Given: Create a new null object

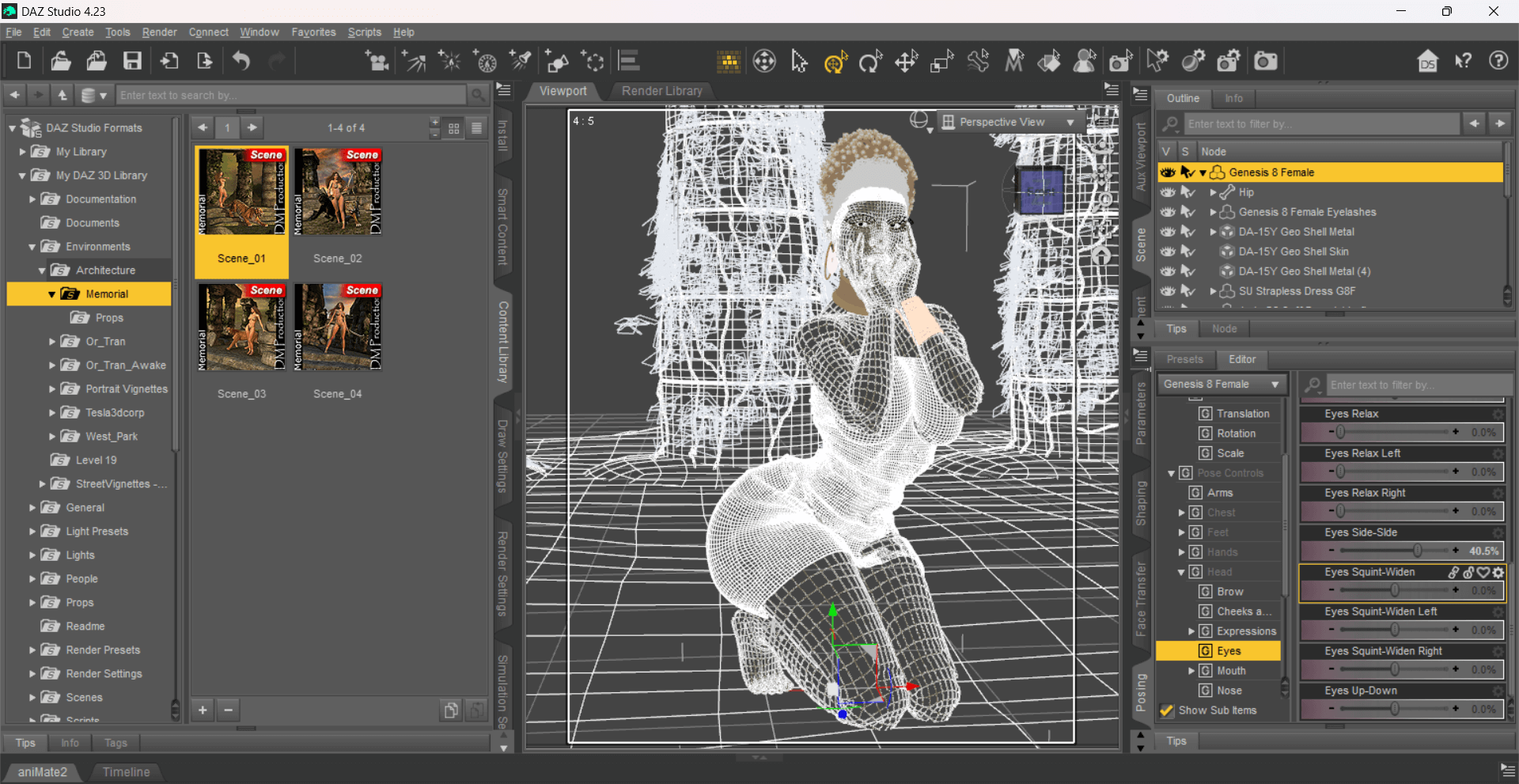Looking at the screenshot, I should click(593, 61).
